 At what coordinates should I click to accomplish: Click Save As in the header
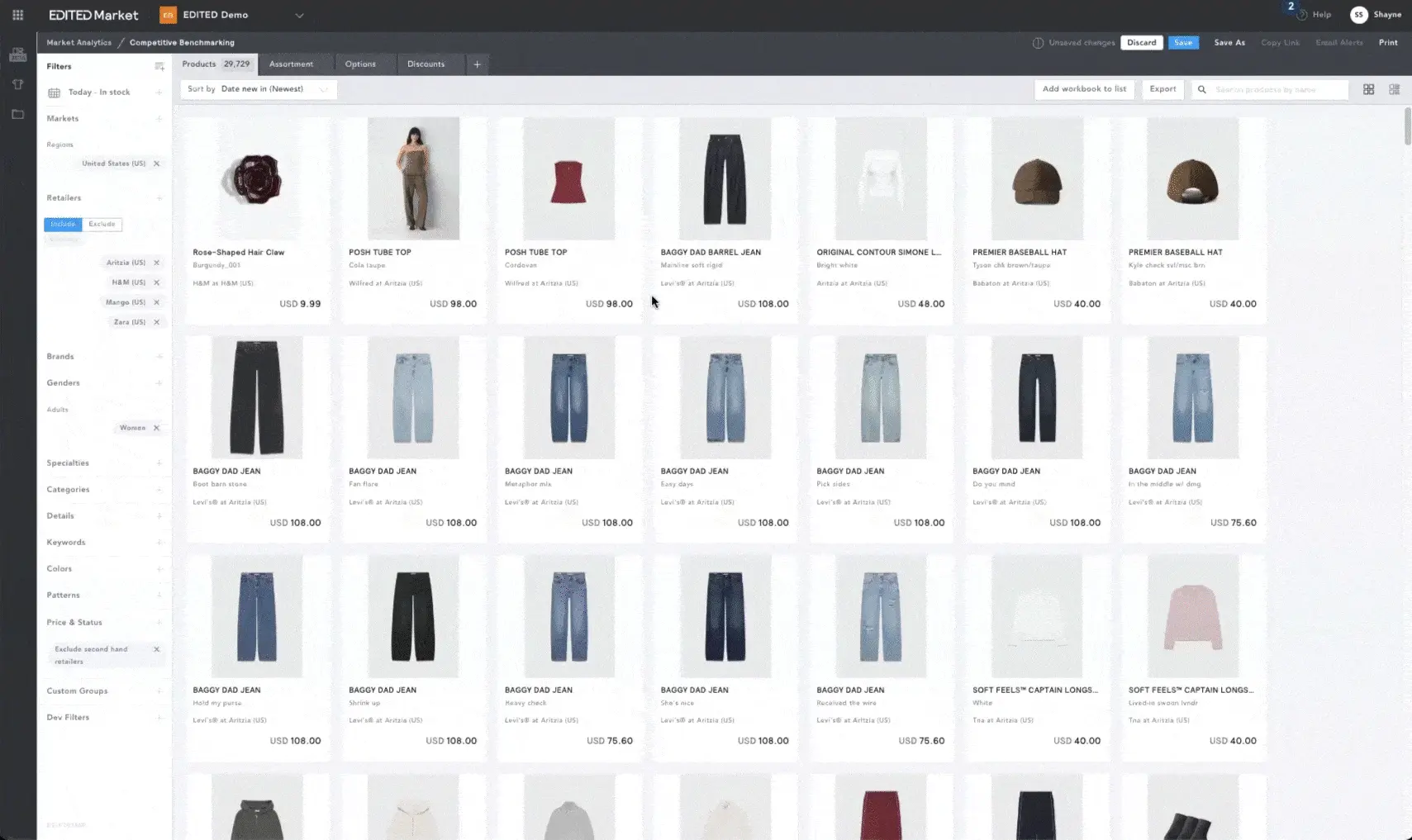(1229, 43)
